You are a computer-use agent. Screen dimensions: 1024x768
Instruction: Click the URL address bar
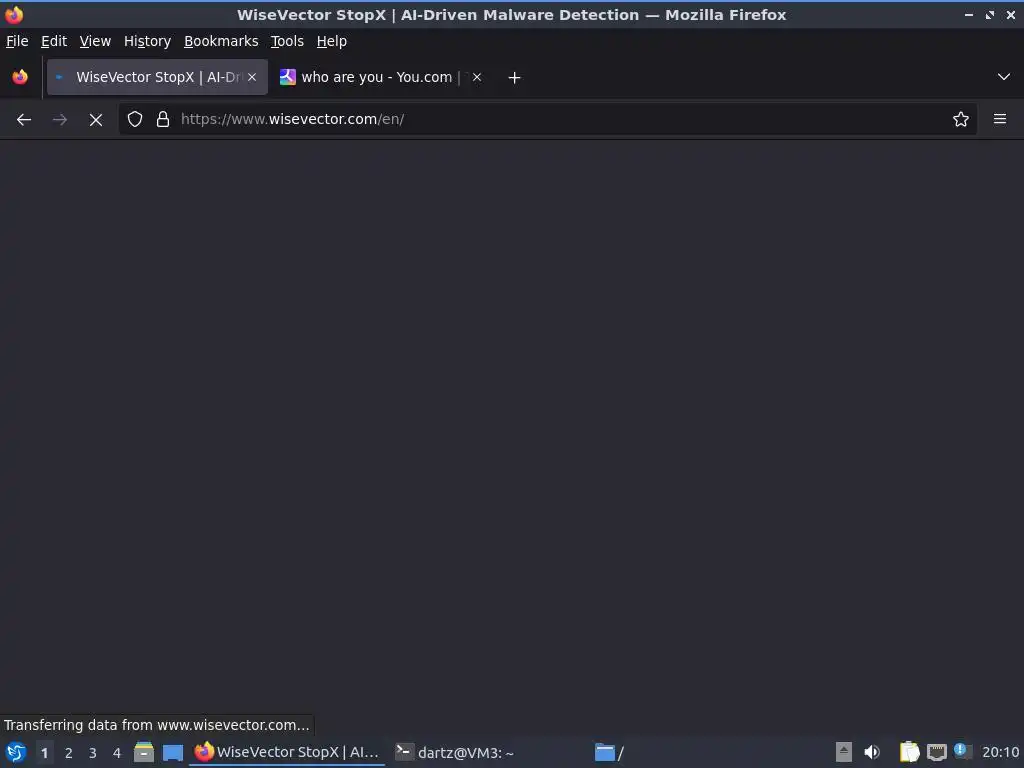coord(547,120)
